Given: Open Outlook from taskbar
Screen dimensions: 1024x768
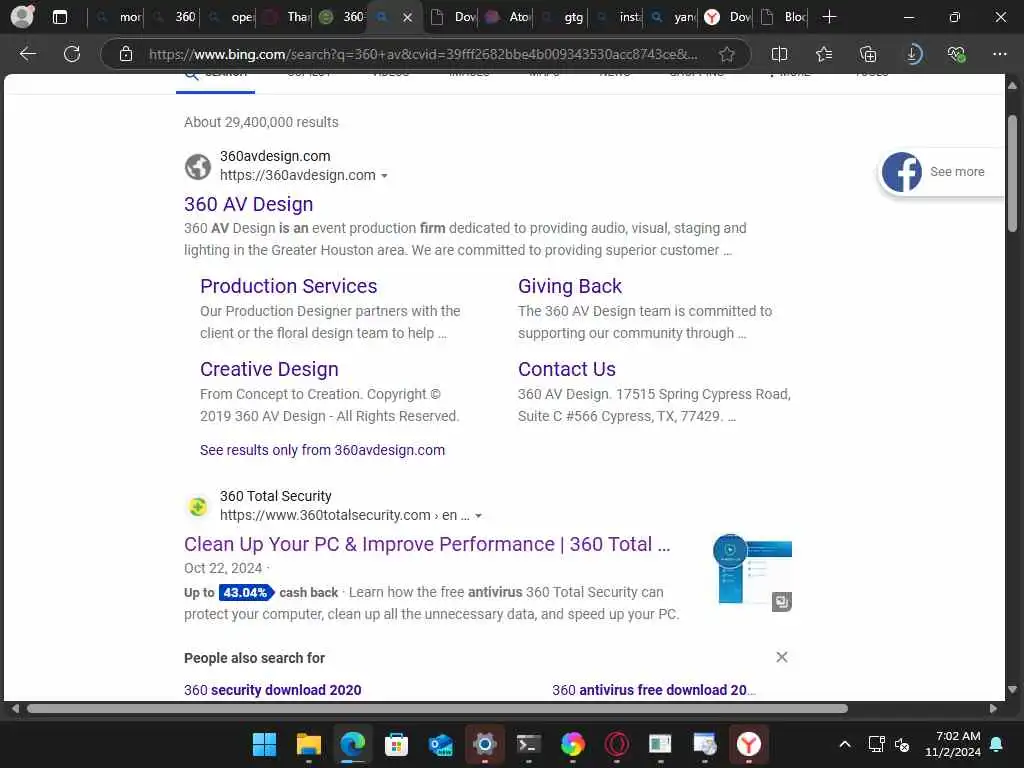Looking at the screenshot, I should tap(441, 744).
